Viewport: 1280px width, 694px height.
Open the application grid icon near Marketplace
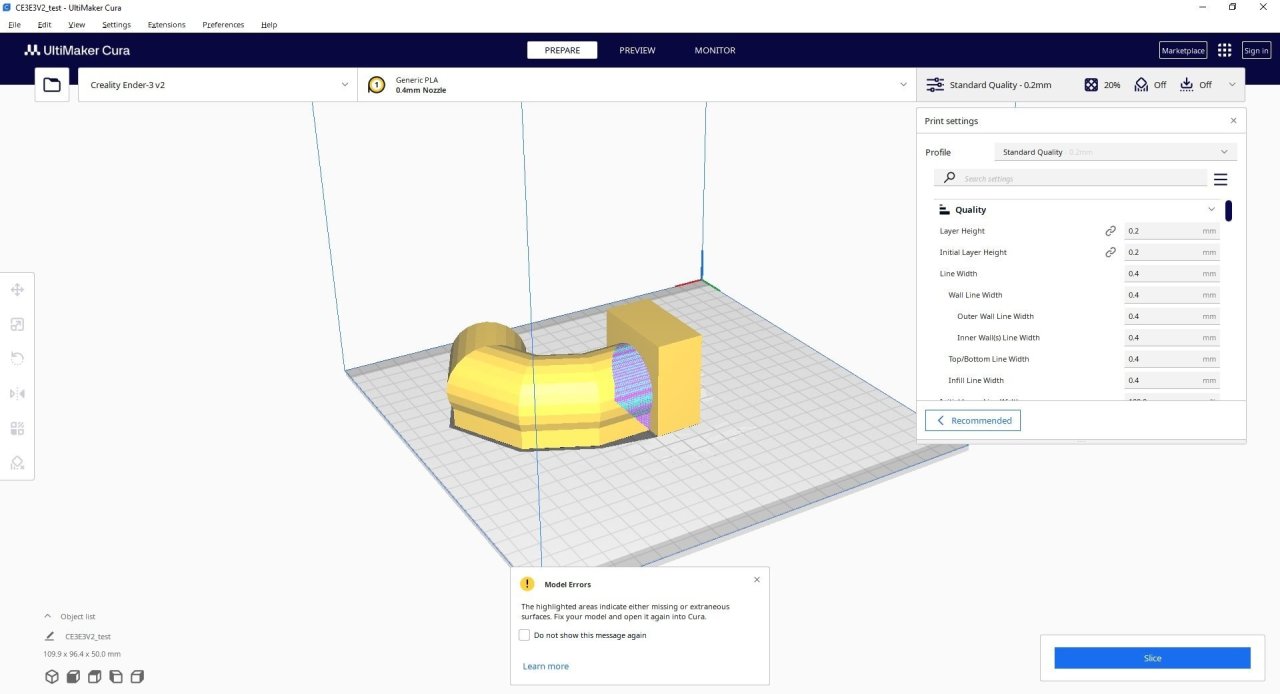coord(1224,50)
